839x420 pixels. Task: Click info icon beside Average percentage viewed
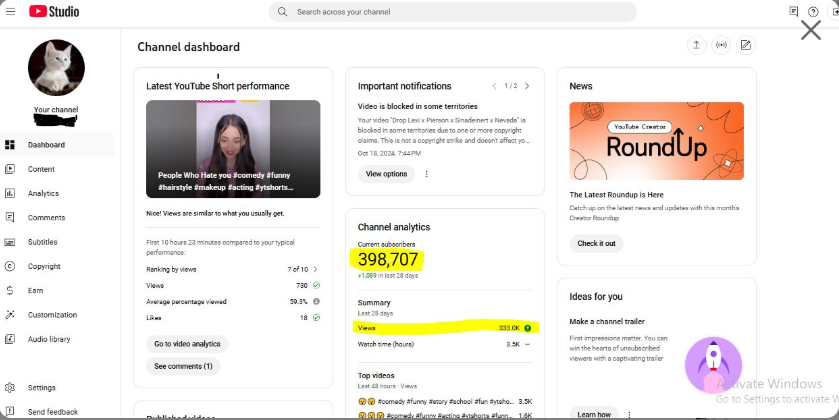[316, 301]
